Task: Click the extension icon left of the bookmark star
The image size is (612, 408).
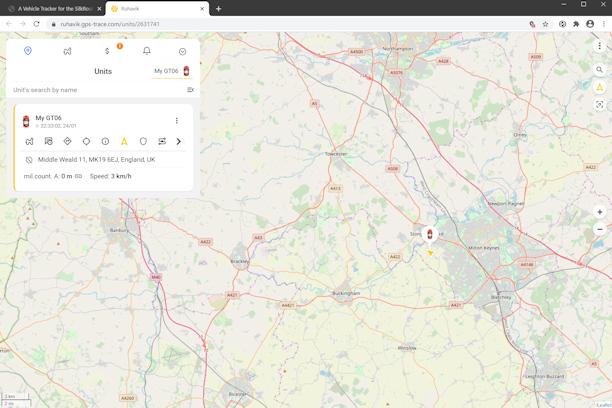Action: (532, 24)
